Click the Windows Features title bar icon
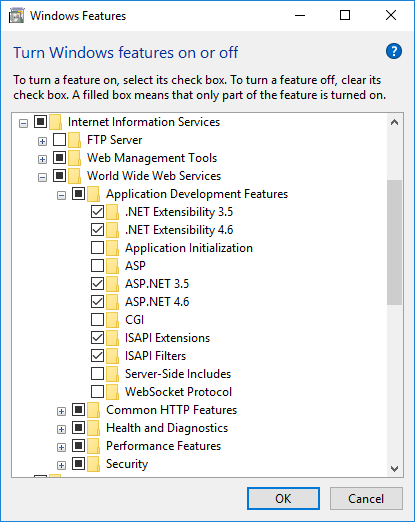The height and width of the screenshot is (522, 415). (x=16, y=16)
